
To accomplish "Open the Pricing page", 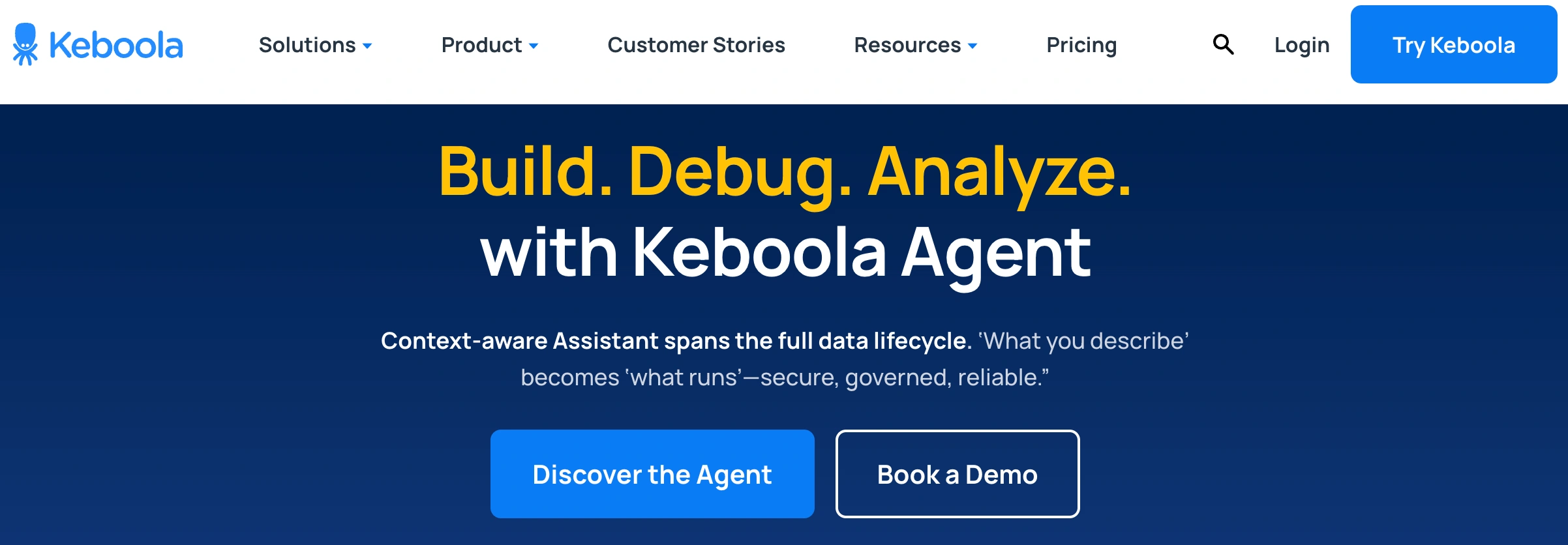I will click(1081, 46).
